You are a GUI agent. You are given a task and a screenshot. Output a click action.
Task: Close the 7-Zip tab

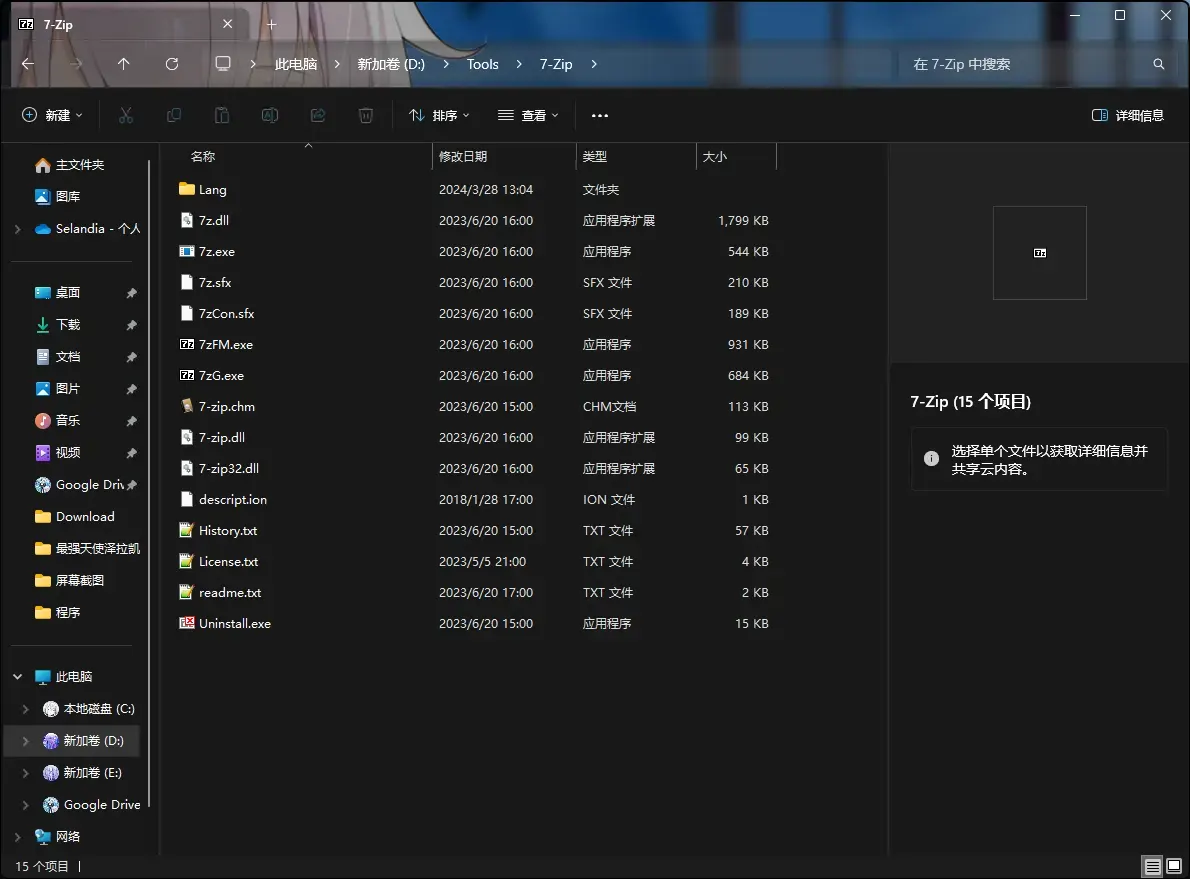click(228, 24)
